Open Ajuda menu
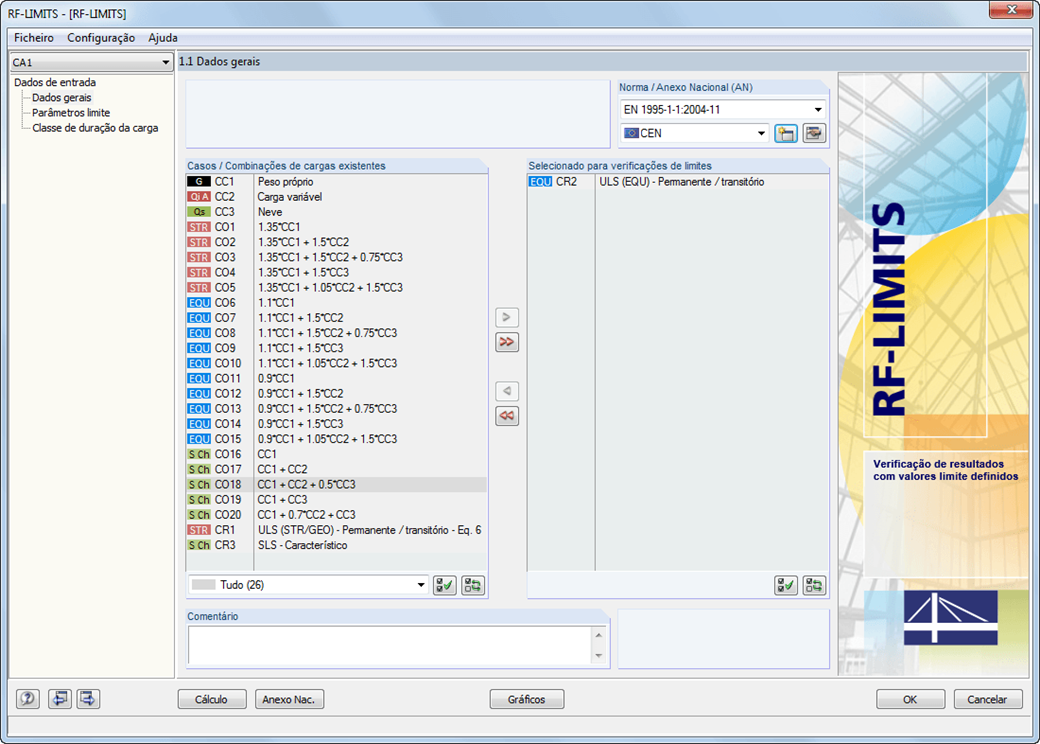 [x=162, y=38]
